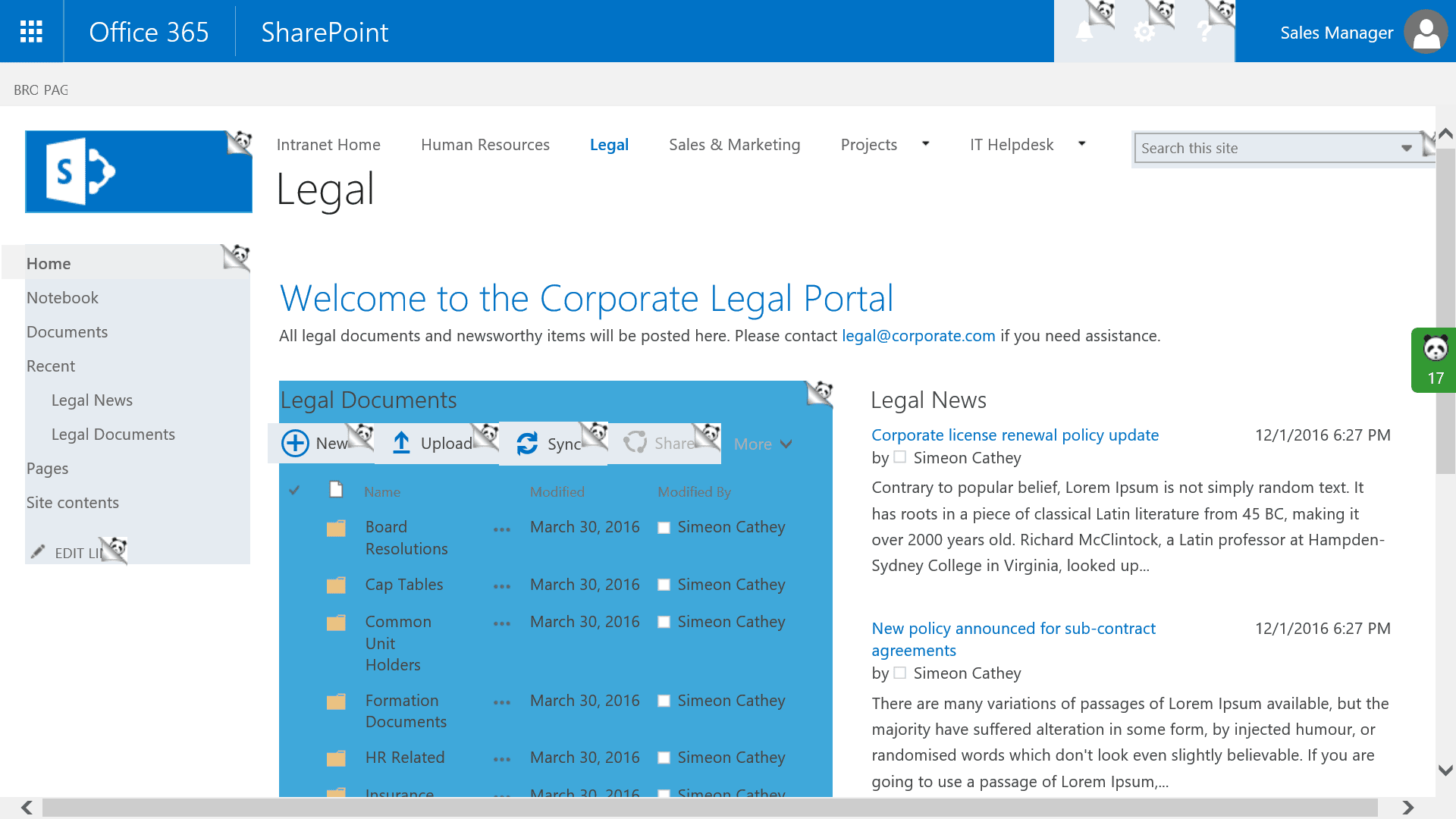This screenshot has height=819, width=1456.
Task: Click the legal@corporate.com email link
Action: (x=918, y=336)
